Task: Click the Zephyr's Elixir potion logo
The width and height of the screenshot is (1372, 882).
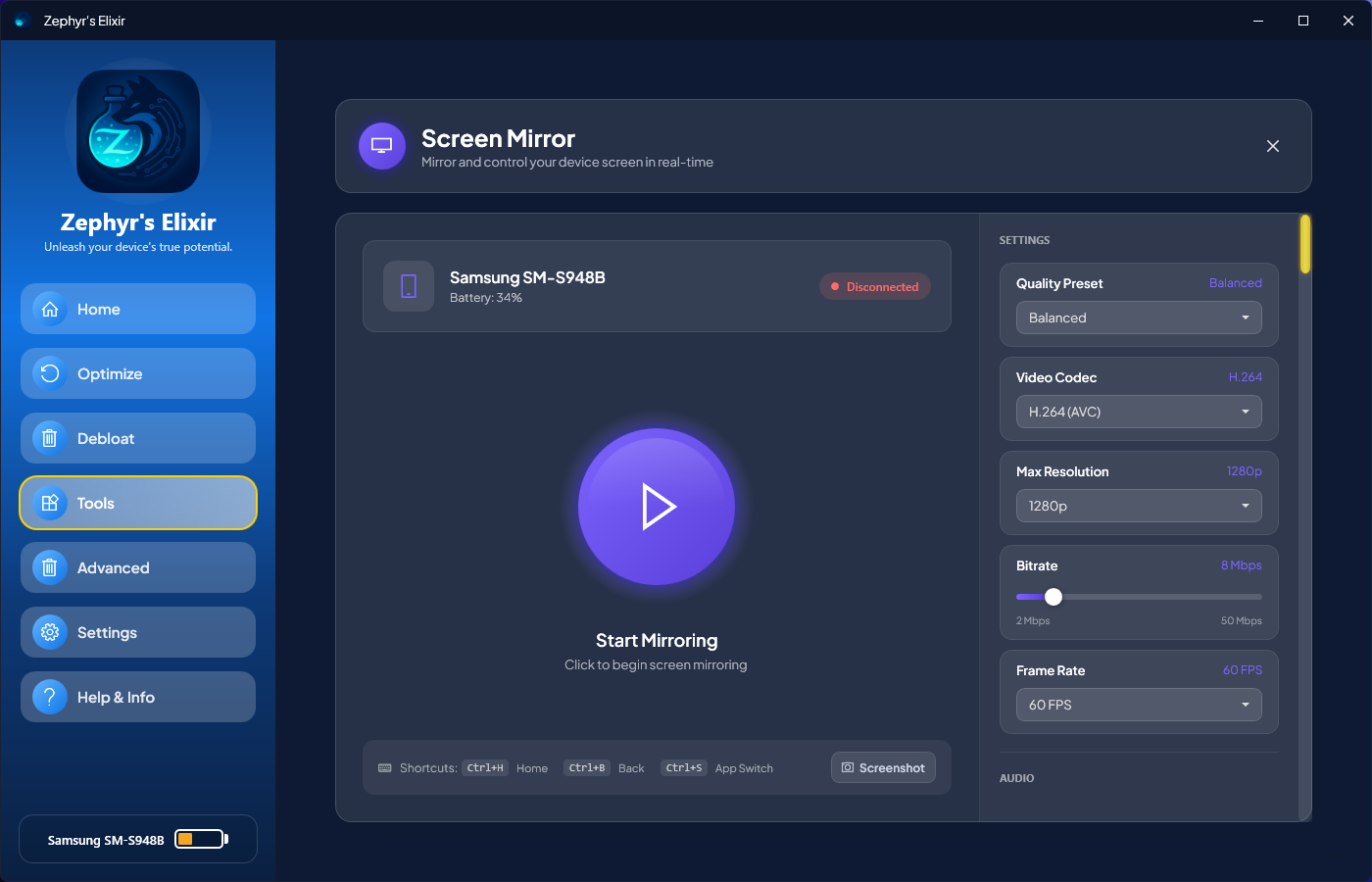Action: click(x=138, y=131)
